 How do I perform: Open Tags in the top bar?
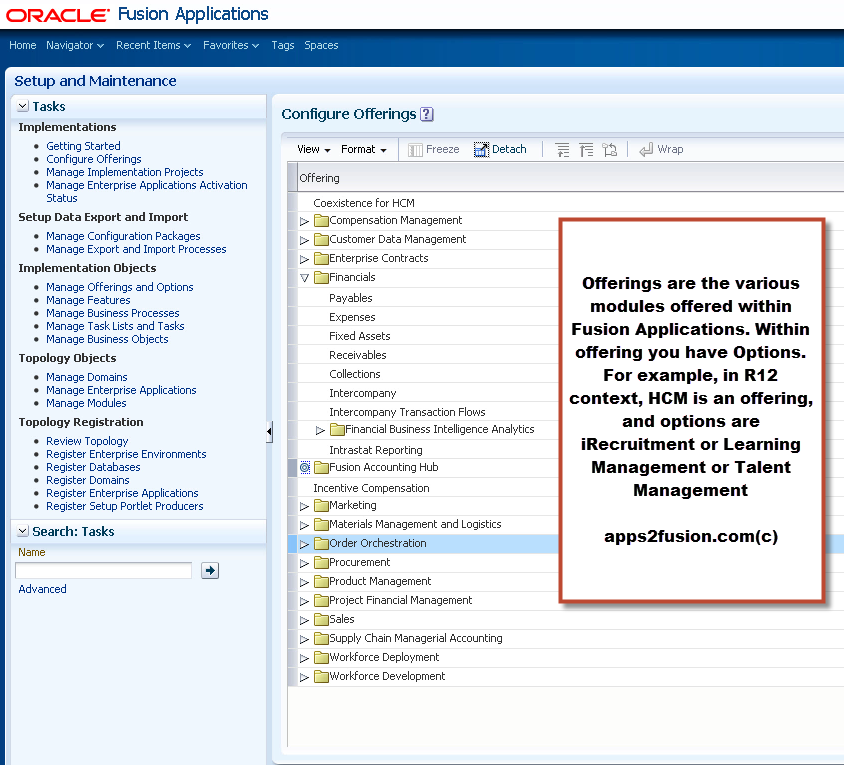283,45
